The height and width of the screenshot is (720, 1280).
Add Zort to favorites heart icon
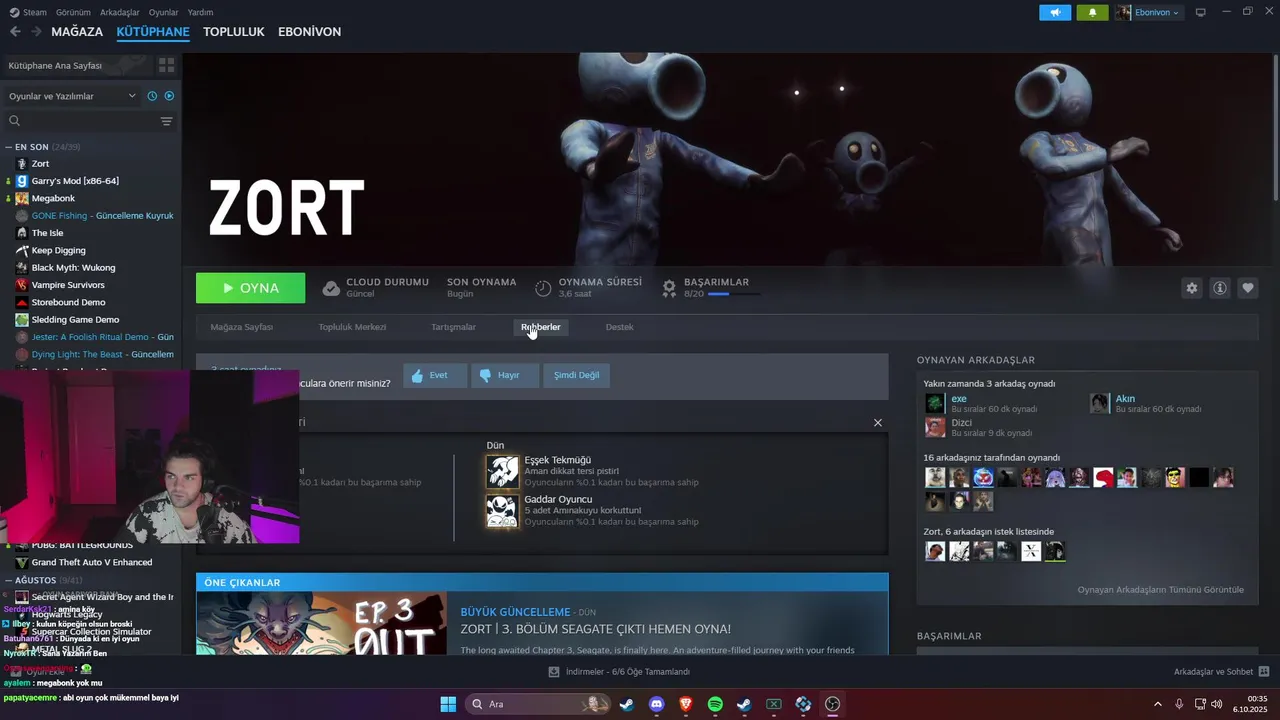tap(1248, 288)
